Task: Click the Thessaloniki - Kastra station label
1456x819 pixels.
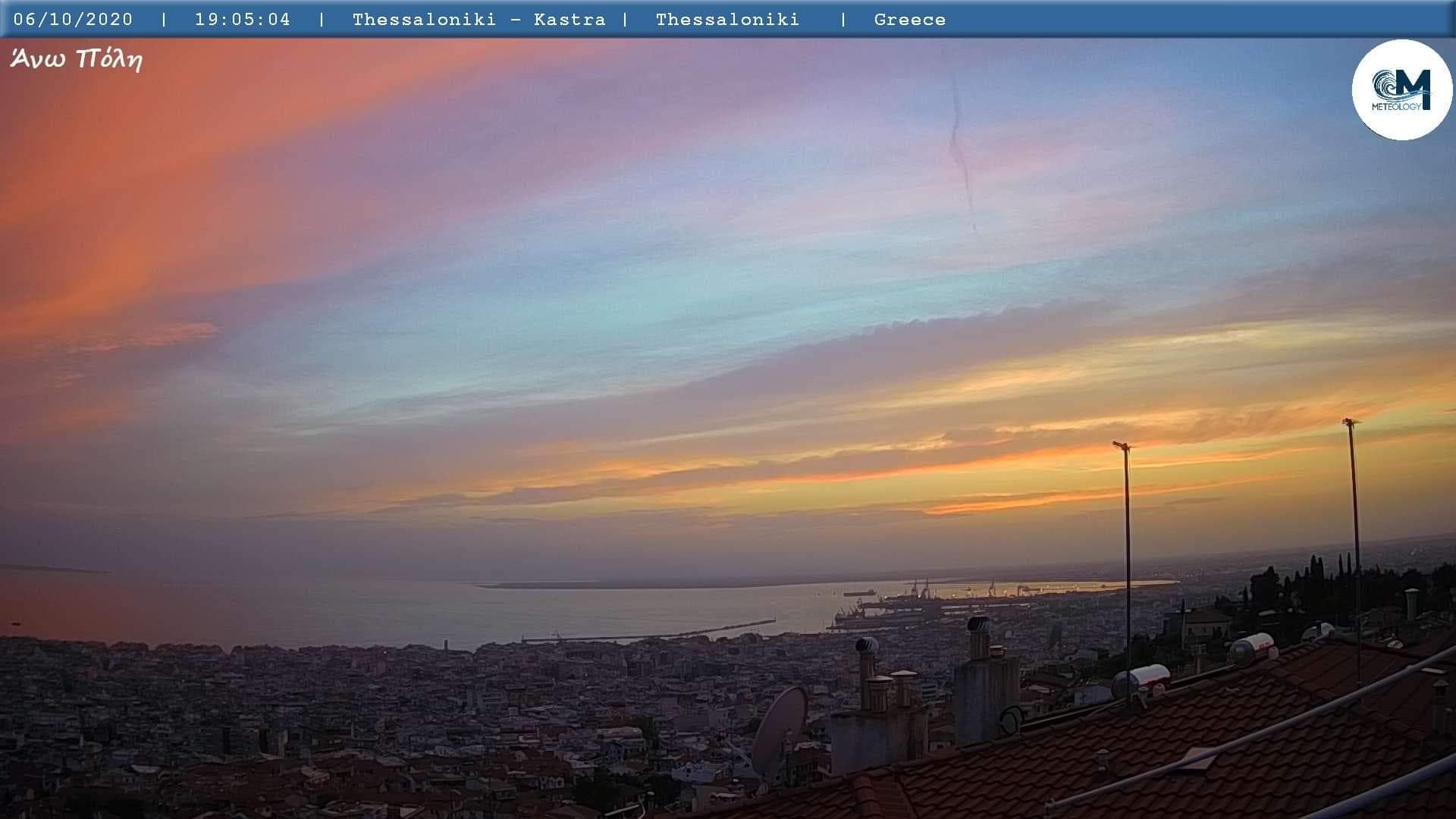Action: tap(479, 20)
